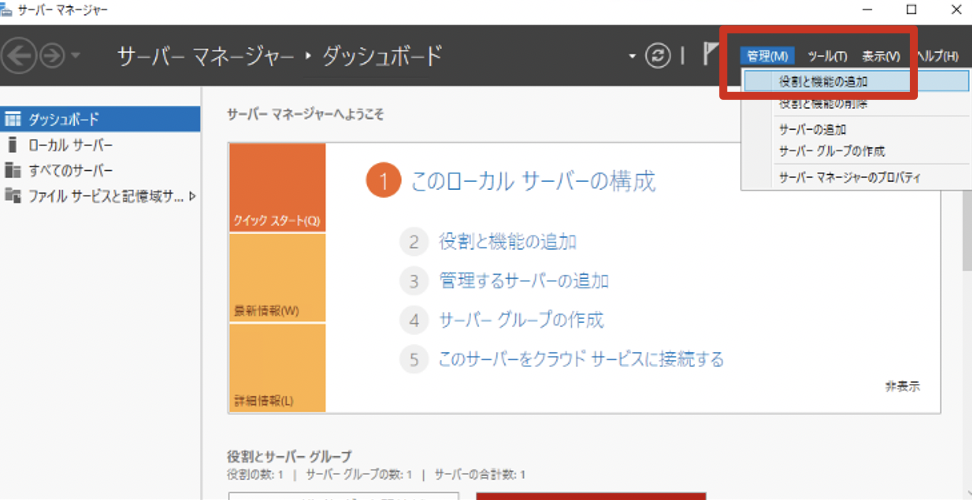Screen dimensions: 972x500
Task: Select ダッシュボード in the sidebar
Action: (x=100, y=119)
